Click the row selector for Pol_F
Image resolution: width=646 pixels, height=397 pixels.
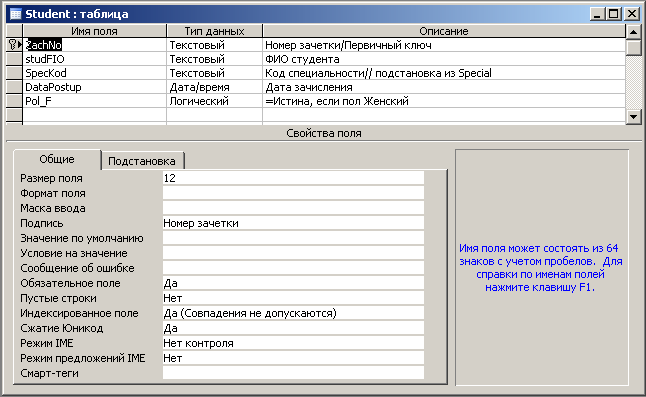point(14,101)
